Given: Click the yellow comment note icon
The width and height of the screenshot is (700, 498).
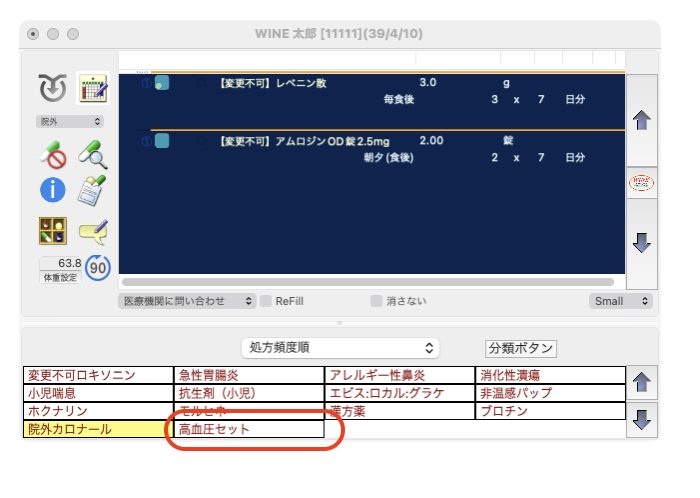Looking at the screenshot, I should pyautogui.click(x=92, y=232).
